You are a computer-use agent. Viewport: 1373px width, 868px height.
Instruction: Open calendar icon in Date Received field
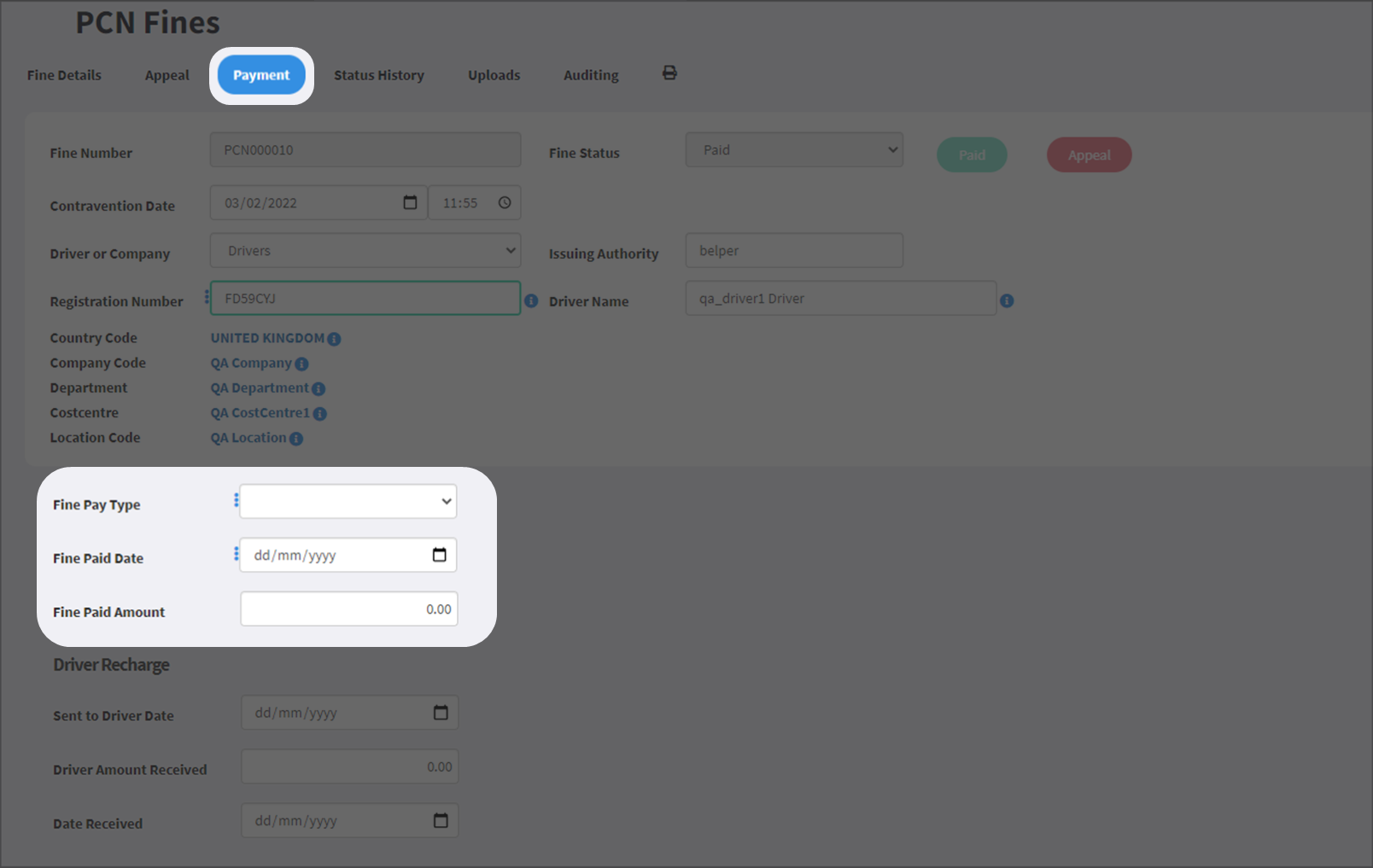(x=441, y=820)
